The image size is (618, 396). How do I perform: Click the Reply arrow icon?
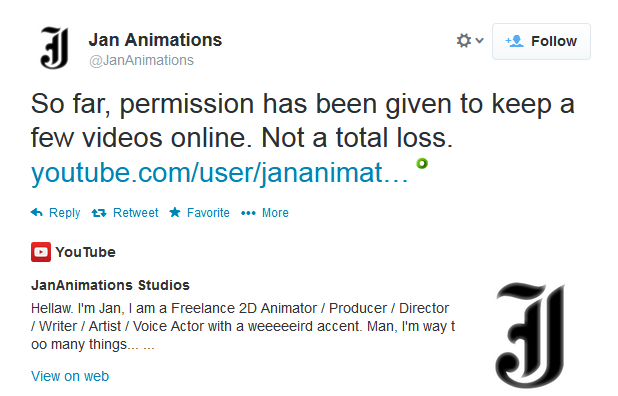tap(37, 213)
